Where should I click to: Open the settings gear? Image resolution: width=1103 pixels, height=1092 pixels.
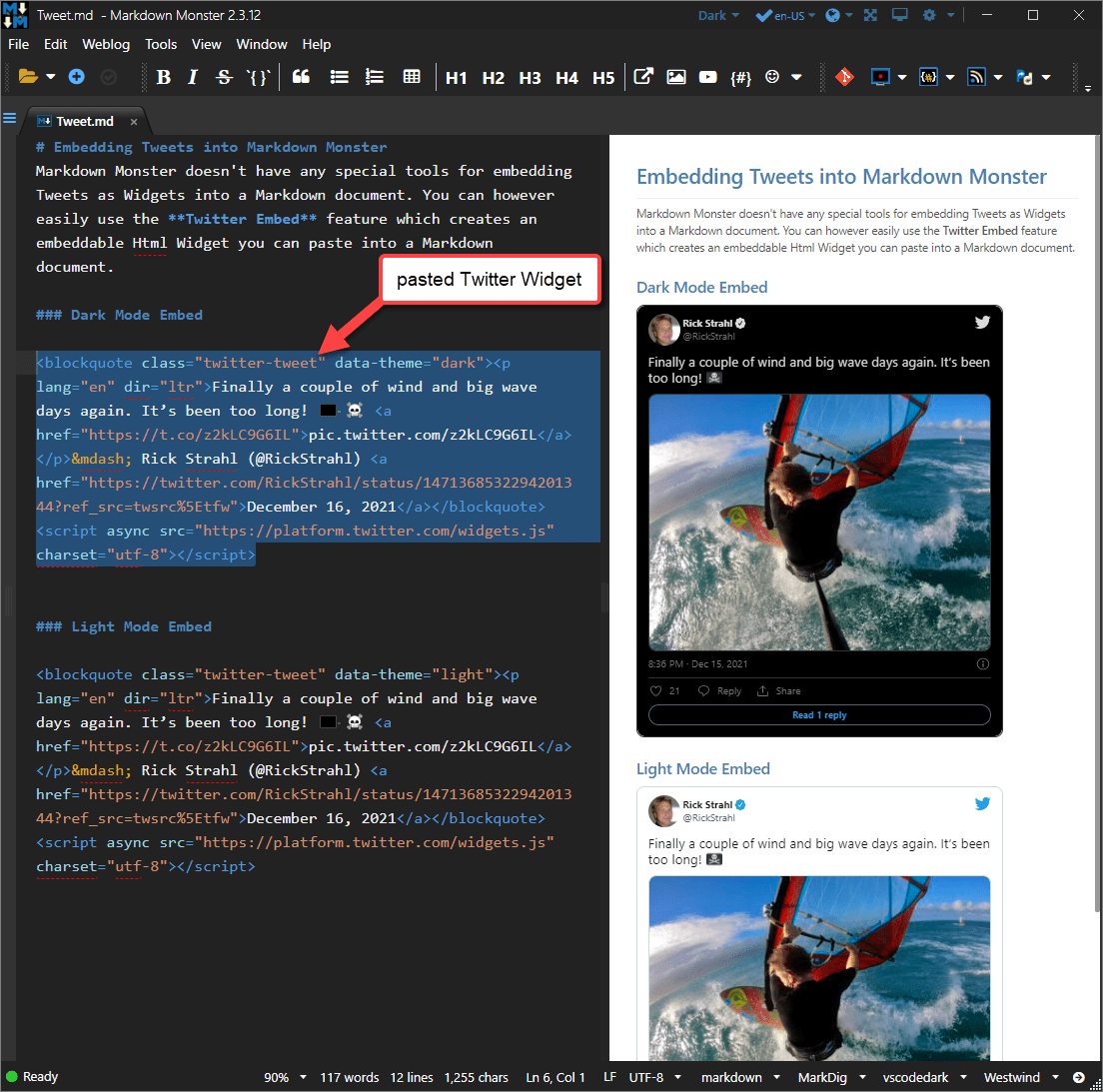[929, 15]
